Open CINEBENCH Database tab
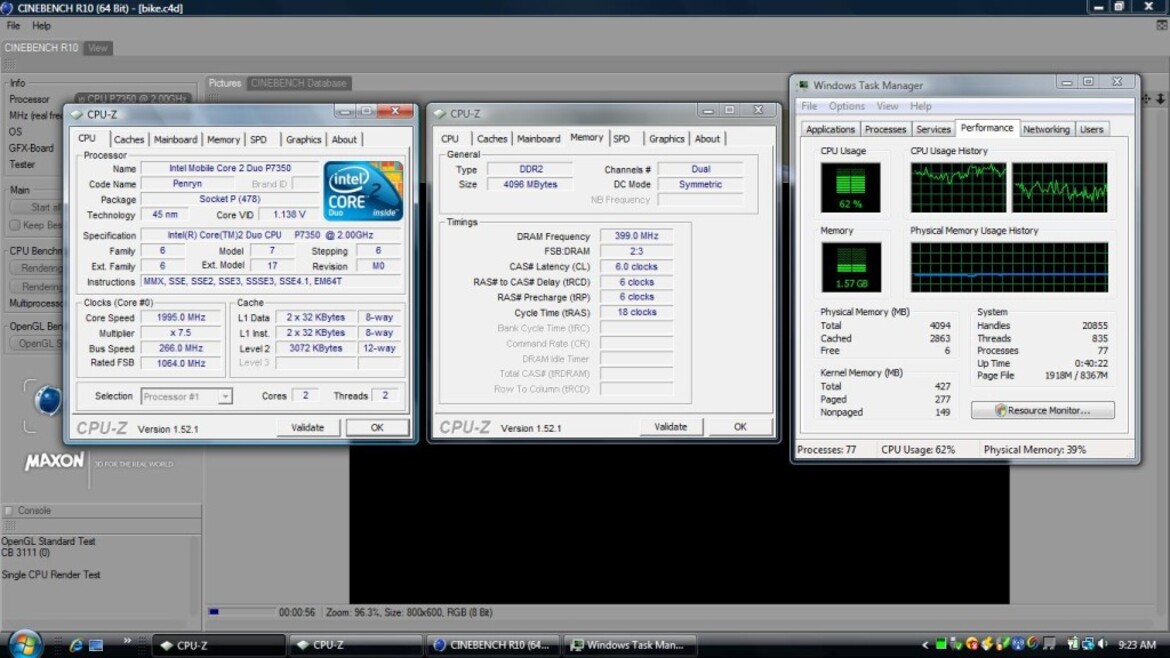 pyautogui.click(x=298, y=83)
